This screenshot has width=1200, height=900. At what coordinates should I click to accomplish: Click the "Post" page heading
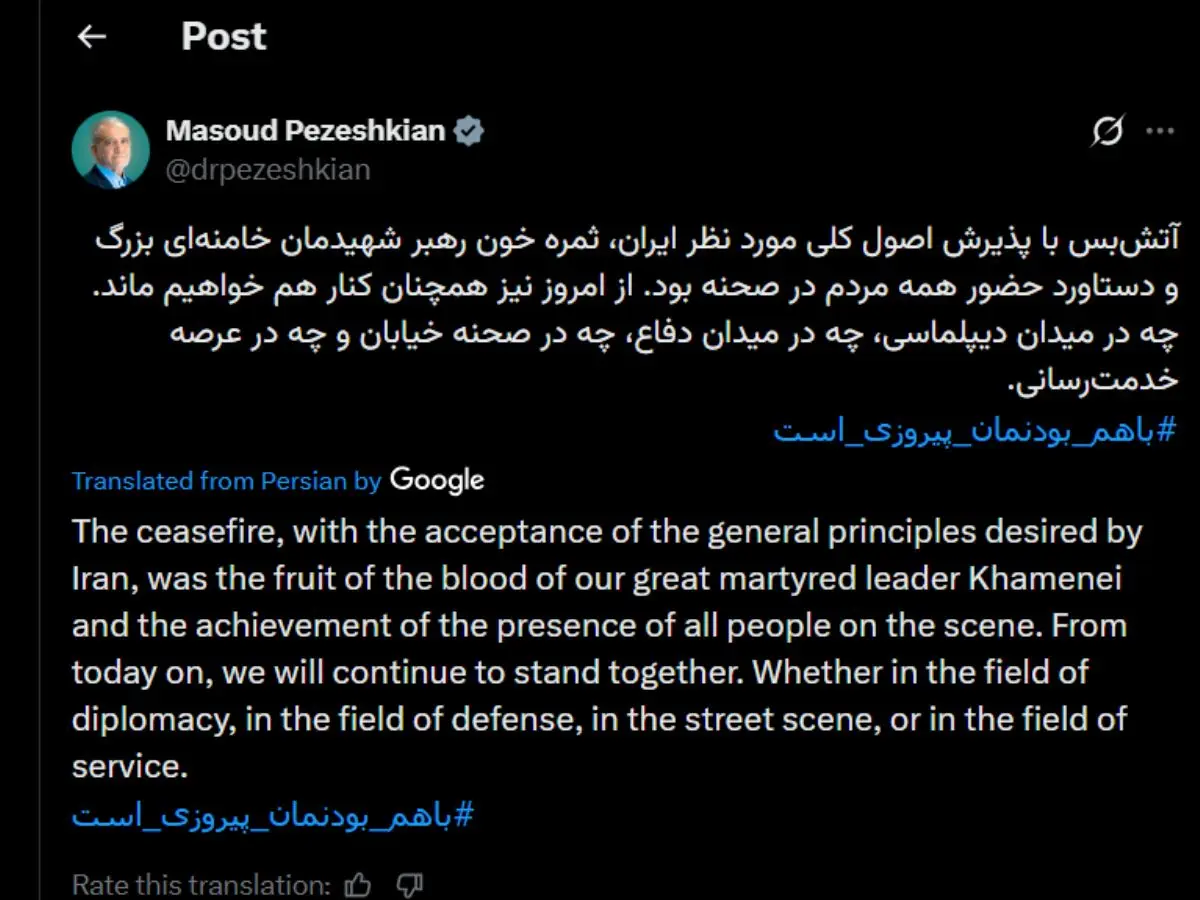click(x=223, y=37)
